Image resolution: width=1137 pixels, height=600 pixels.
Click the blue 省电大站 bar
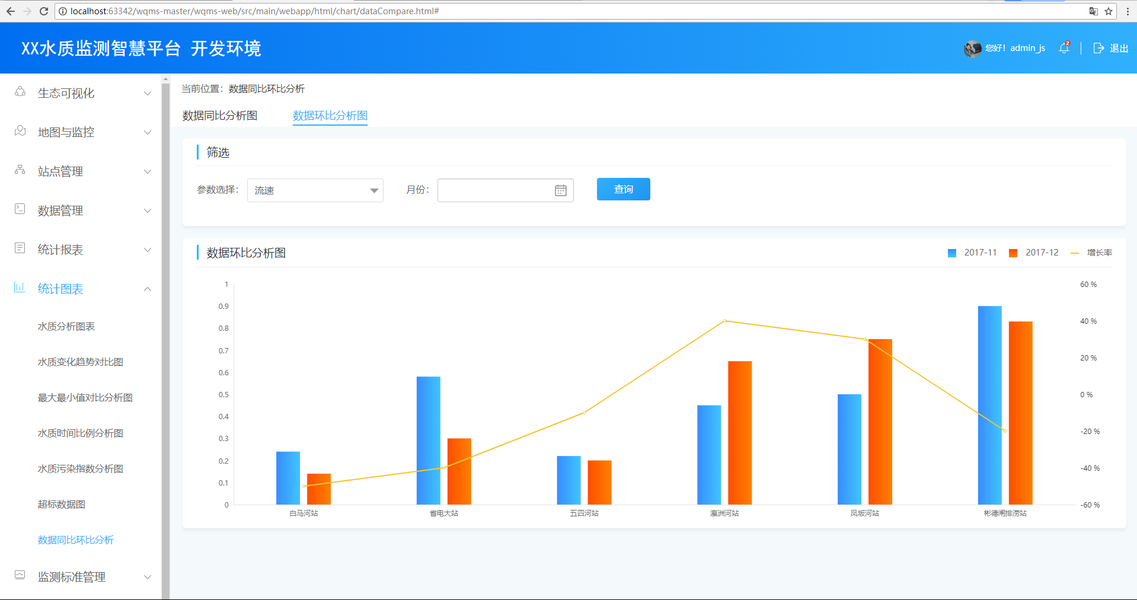coord(429,440)
